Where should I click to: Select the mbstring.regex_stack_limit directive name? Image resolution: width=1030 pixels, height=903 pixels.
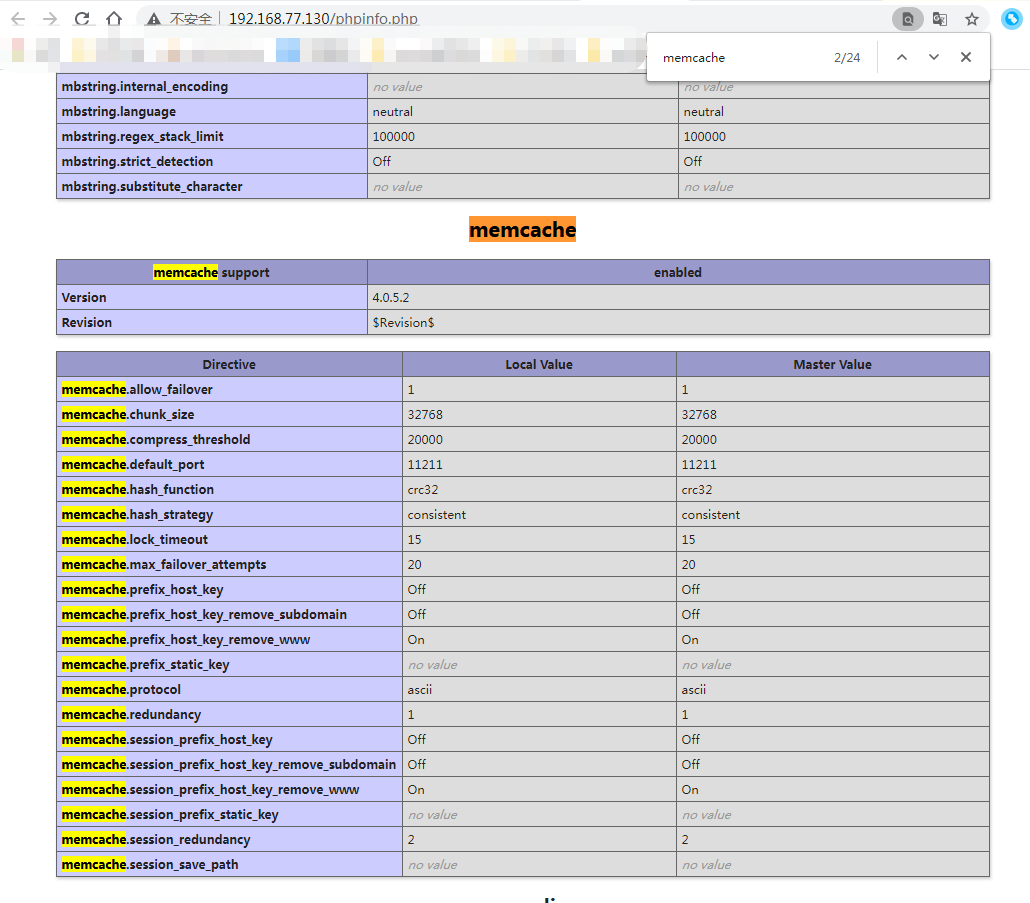(x=143, y=136)
